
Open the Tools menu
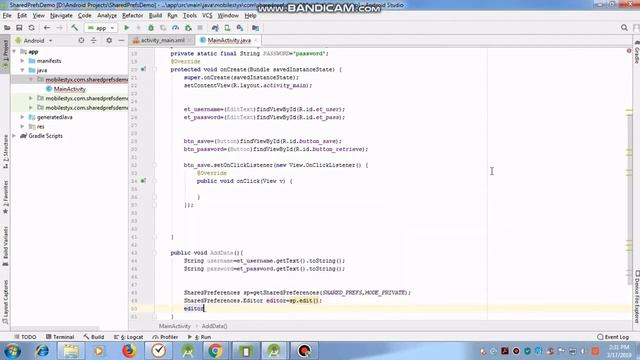pos(190,16)
